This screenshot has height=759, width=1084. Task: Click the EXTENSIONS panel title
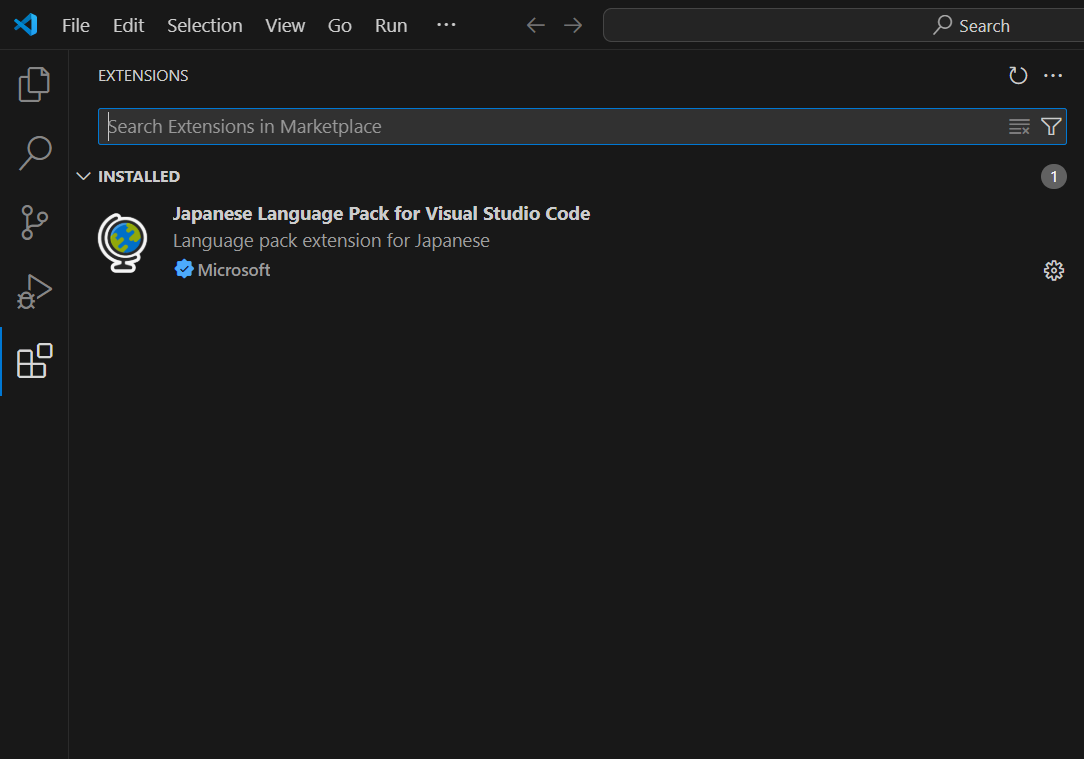tap(143, 75)
